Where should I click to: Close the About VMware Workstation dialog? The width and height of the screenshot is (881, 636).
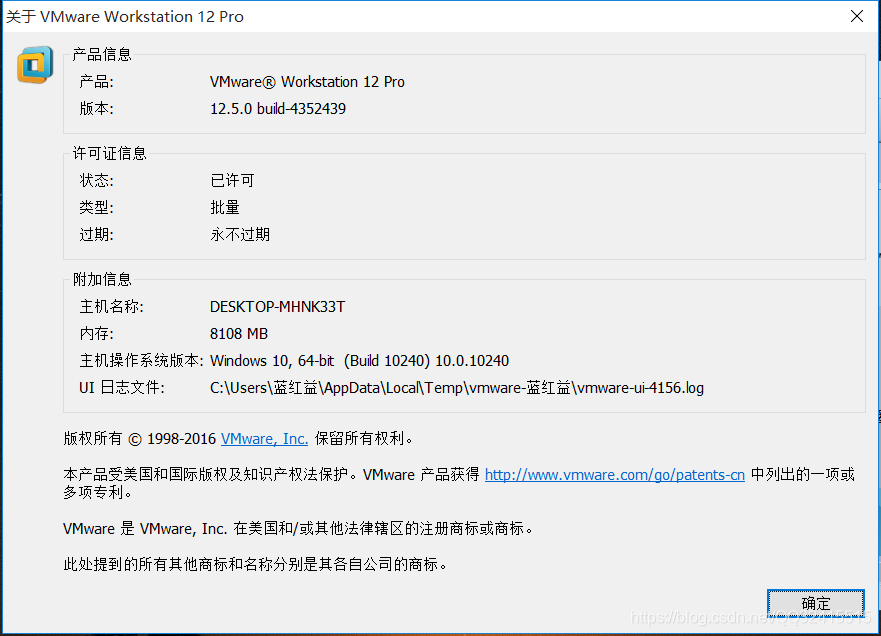(x=857, y=16)
